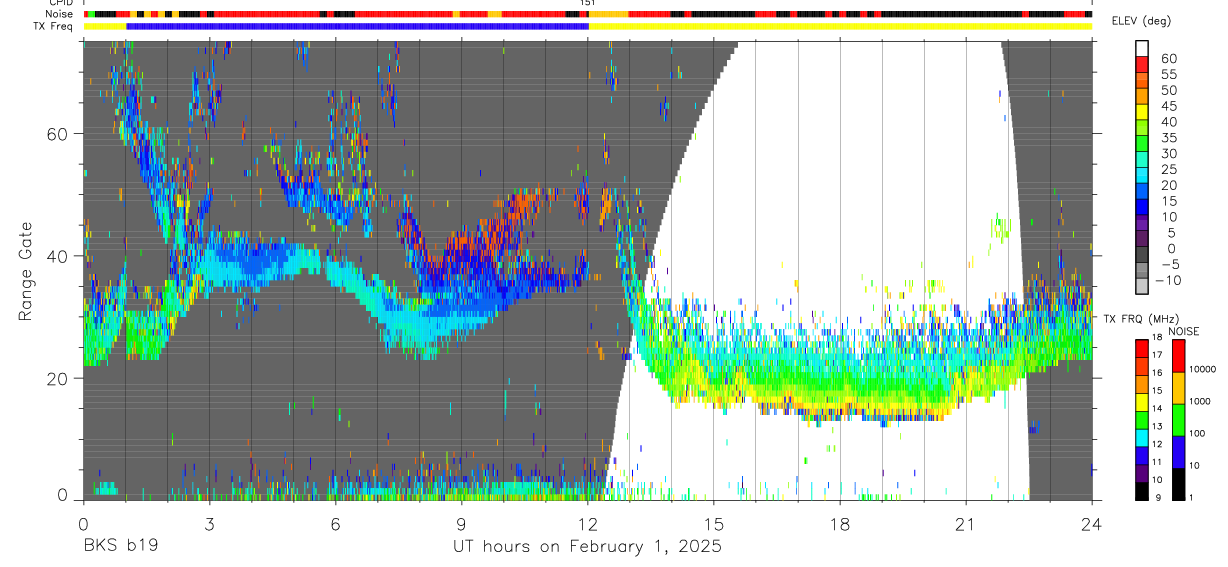The image size is (1228, 567).
Task: Click the "BKS b19" radar beam label
Action: [120, 547]
